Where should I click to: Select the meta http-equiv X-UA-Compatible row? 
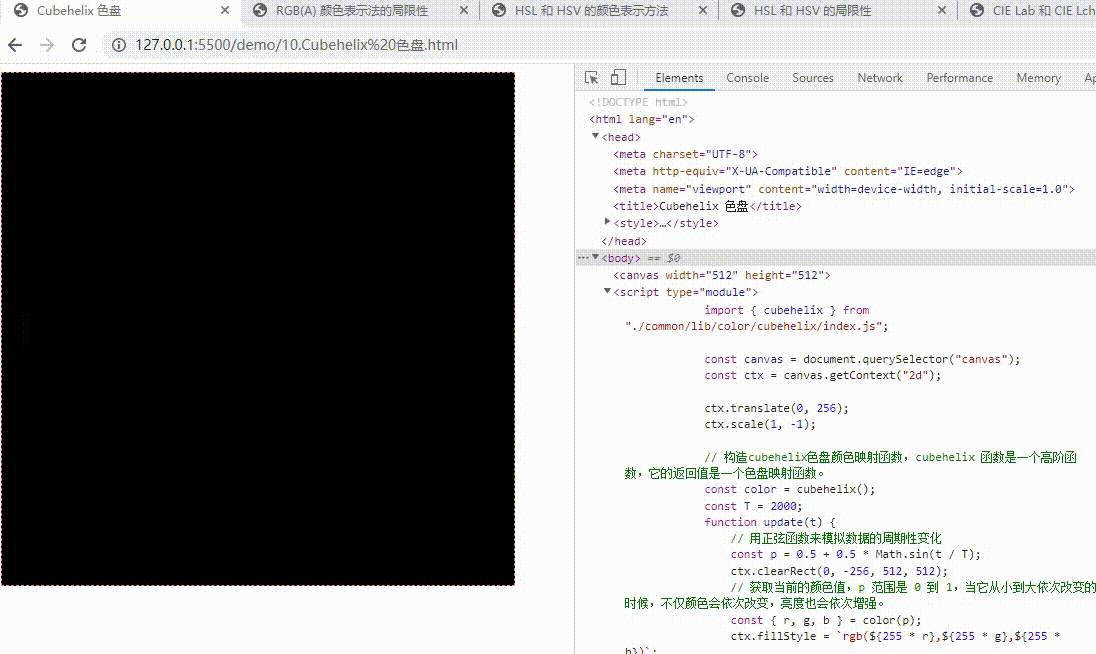click(x=788, y=171)
